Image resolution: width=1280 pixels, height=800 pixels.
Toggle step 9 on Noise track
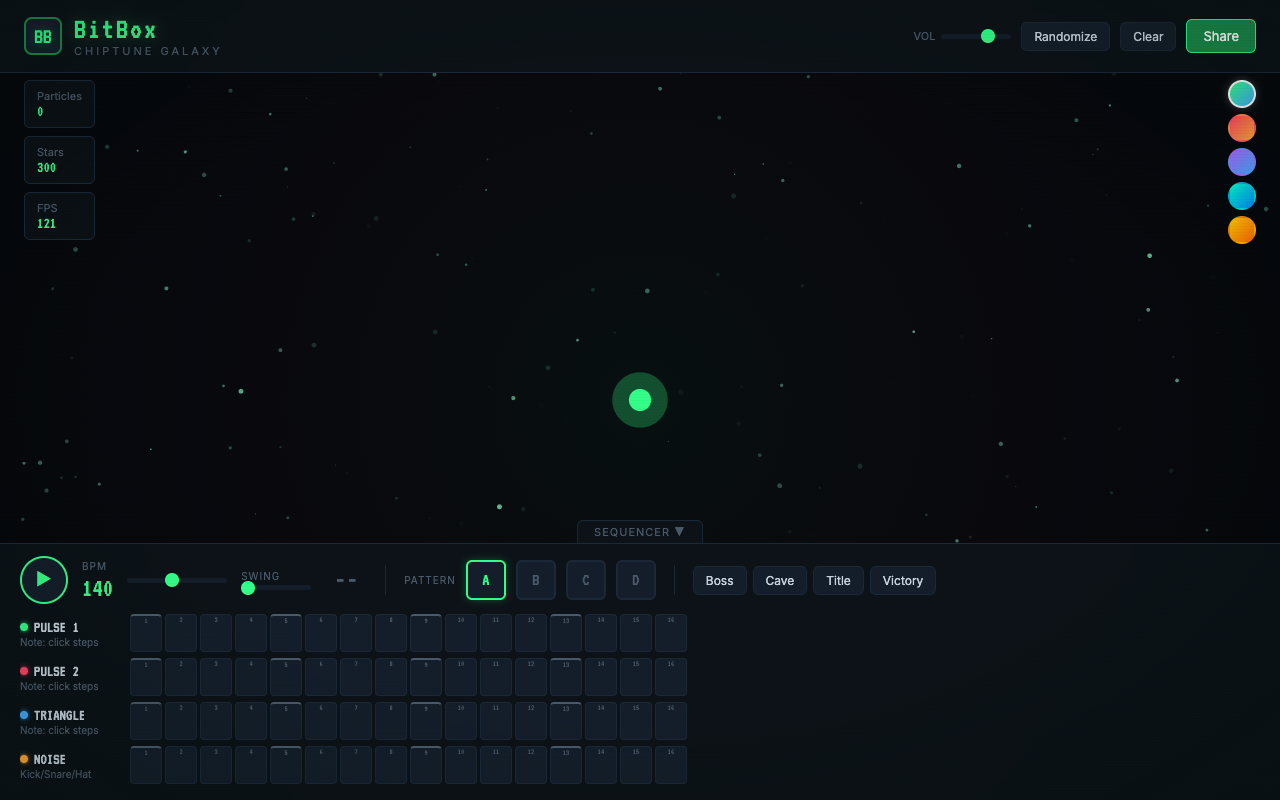(x=426, y=765)
